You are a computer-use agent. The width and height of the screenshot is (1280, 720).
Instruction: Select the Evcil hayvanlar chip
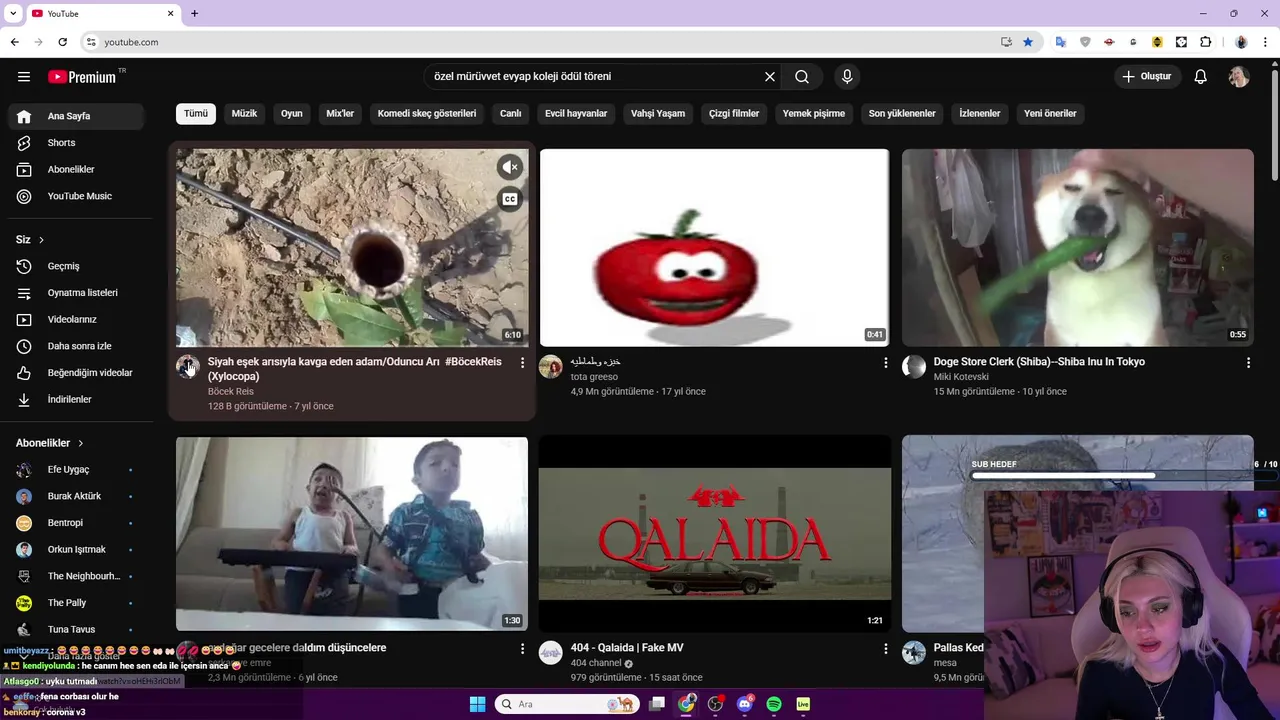[576, 114]
